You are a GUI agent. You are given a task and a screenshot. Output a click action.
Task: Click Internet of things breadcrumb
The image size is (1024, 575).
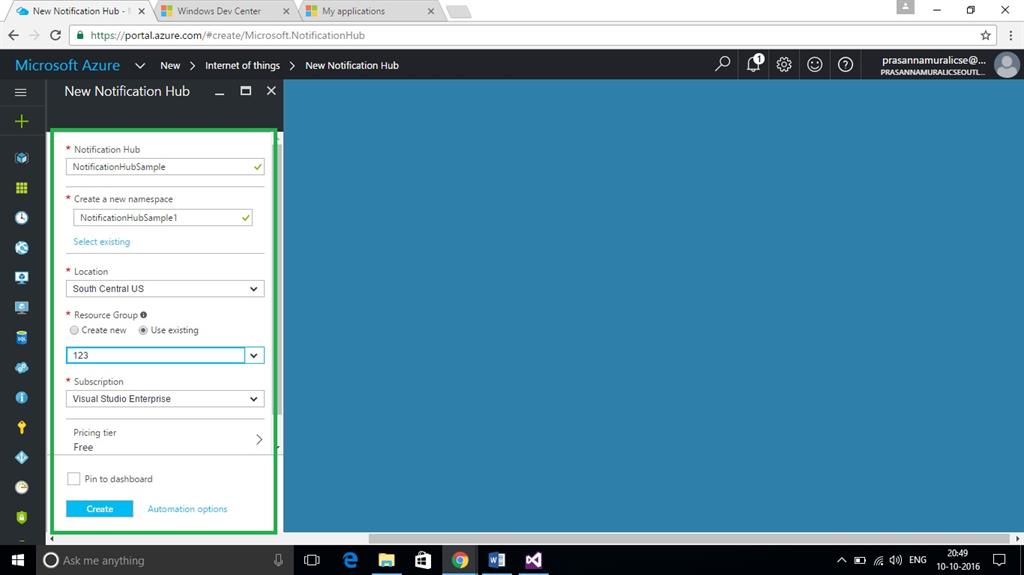pos(242,65)
